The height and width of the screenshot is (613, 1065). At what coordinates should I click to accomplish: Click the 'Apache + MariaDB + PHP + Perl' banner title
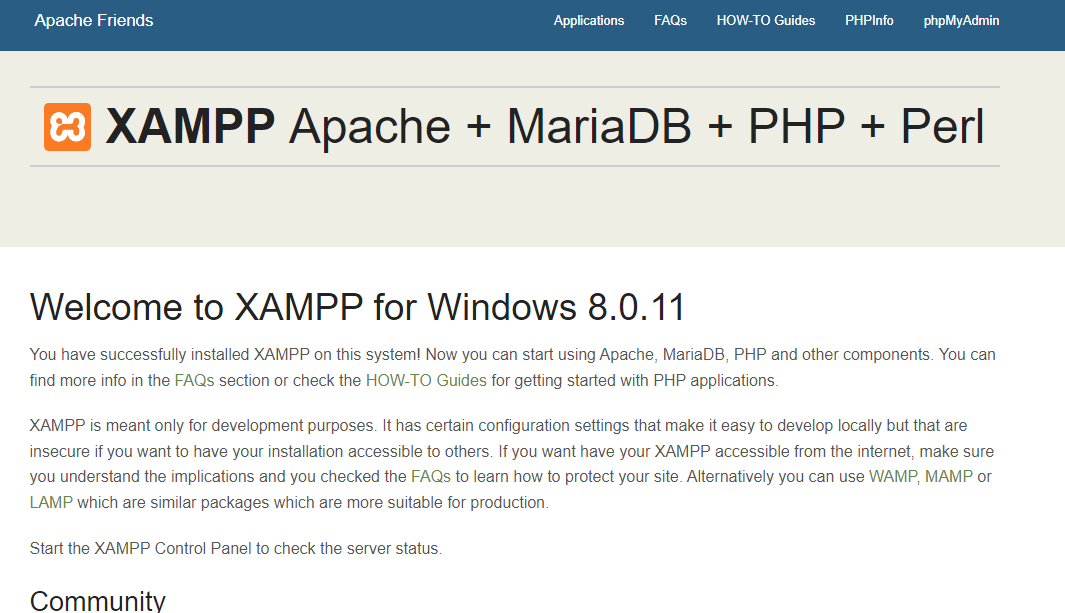tap(636, 127)
